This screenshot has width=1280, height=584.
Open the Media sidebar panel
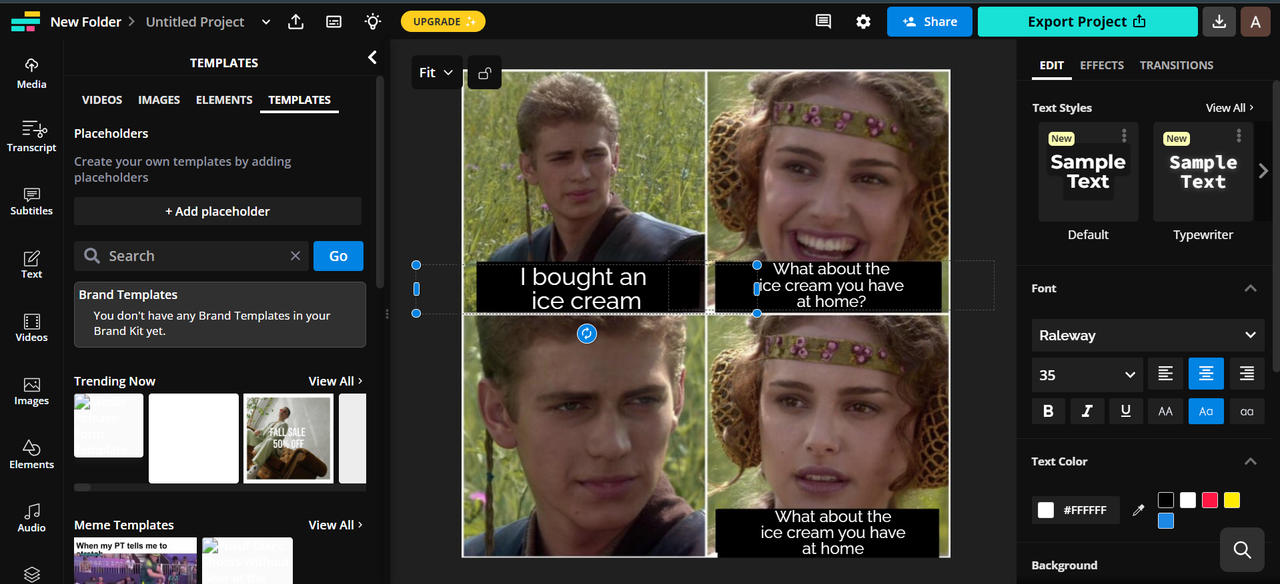tap(31, 73)
